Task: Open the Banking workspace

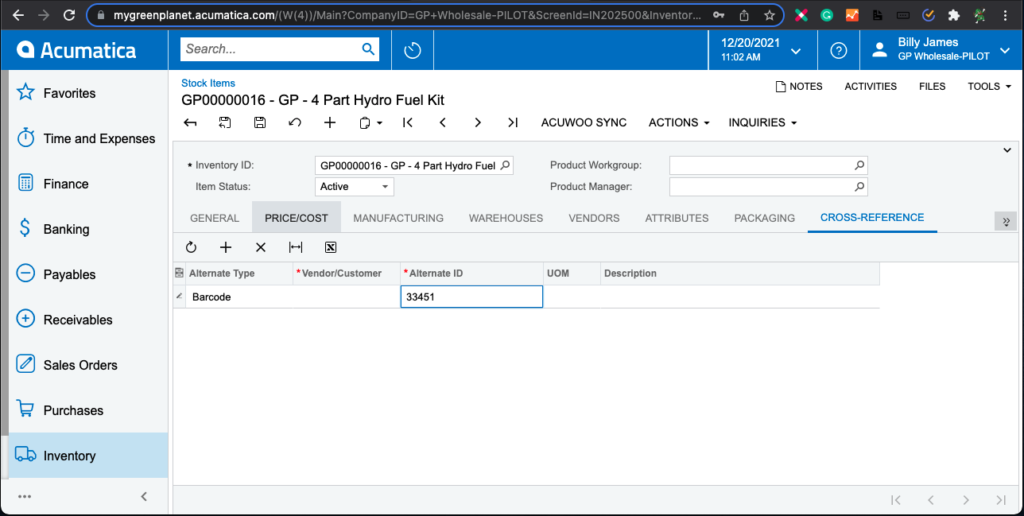Action: 89,229
